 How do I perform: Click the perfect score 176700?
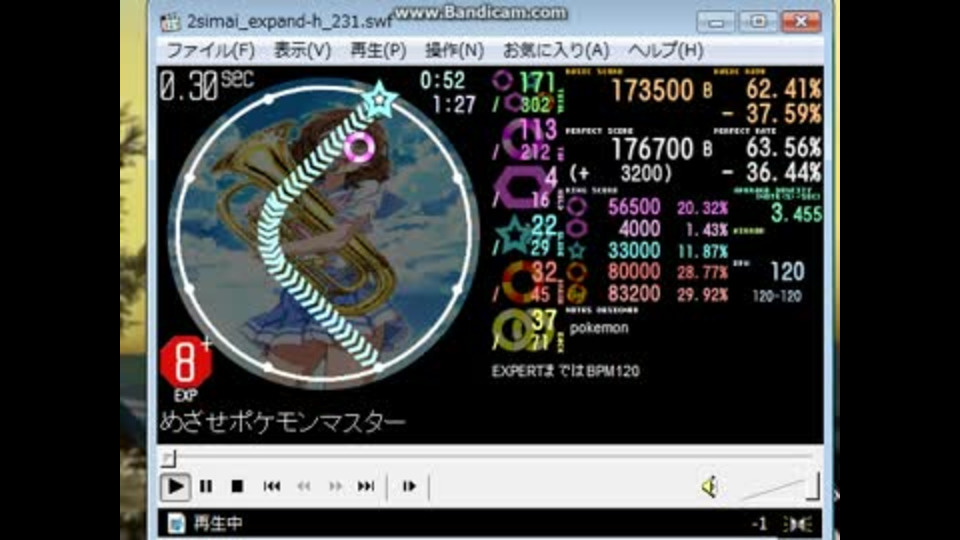653,149
